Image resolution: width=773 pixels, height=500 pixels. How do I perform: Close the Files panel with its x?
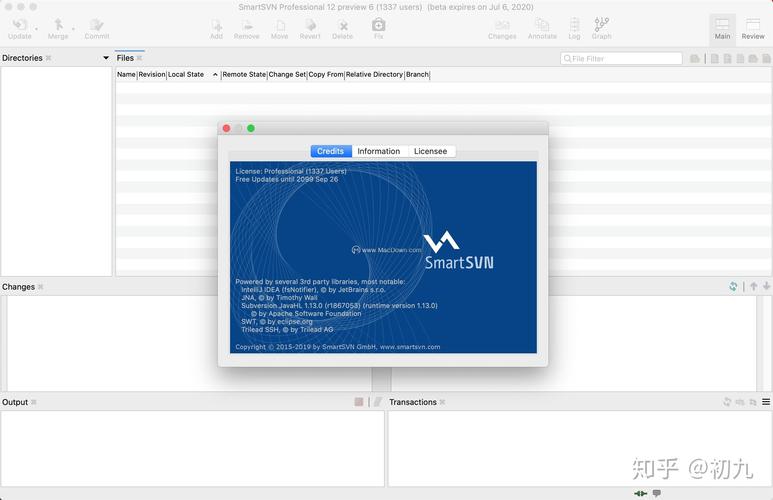[x=139, y=58]
